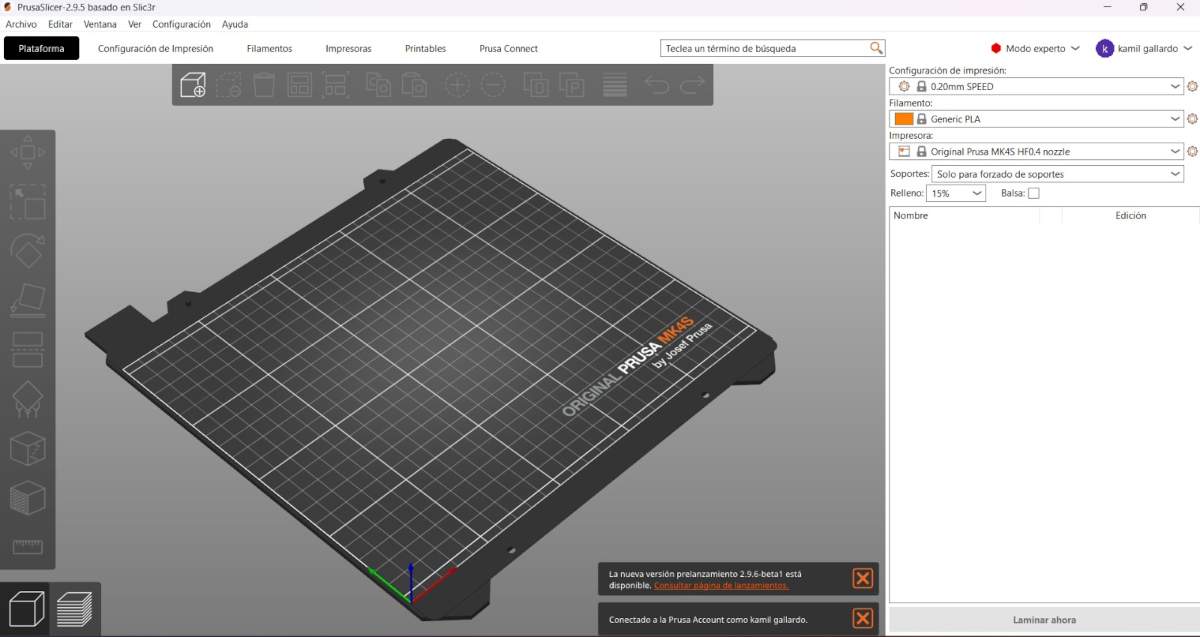Click the Add instance plus icon
Image resolution: width=1200 pixels, height=637 pixels.
click(457, 85)
